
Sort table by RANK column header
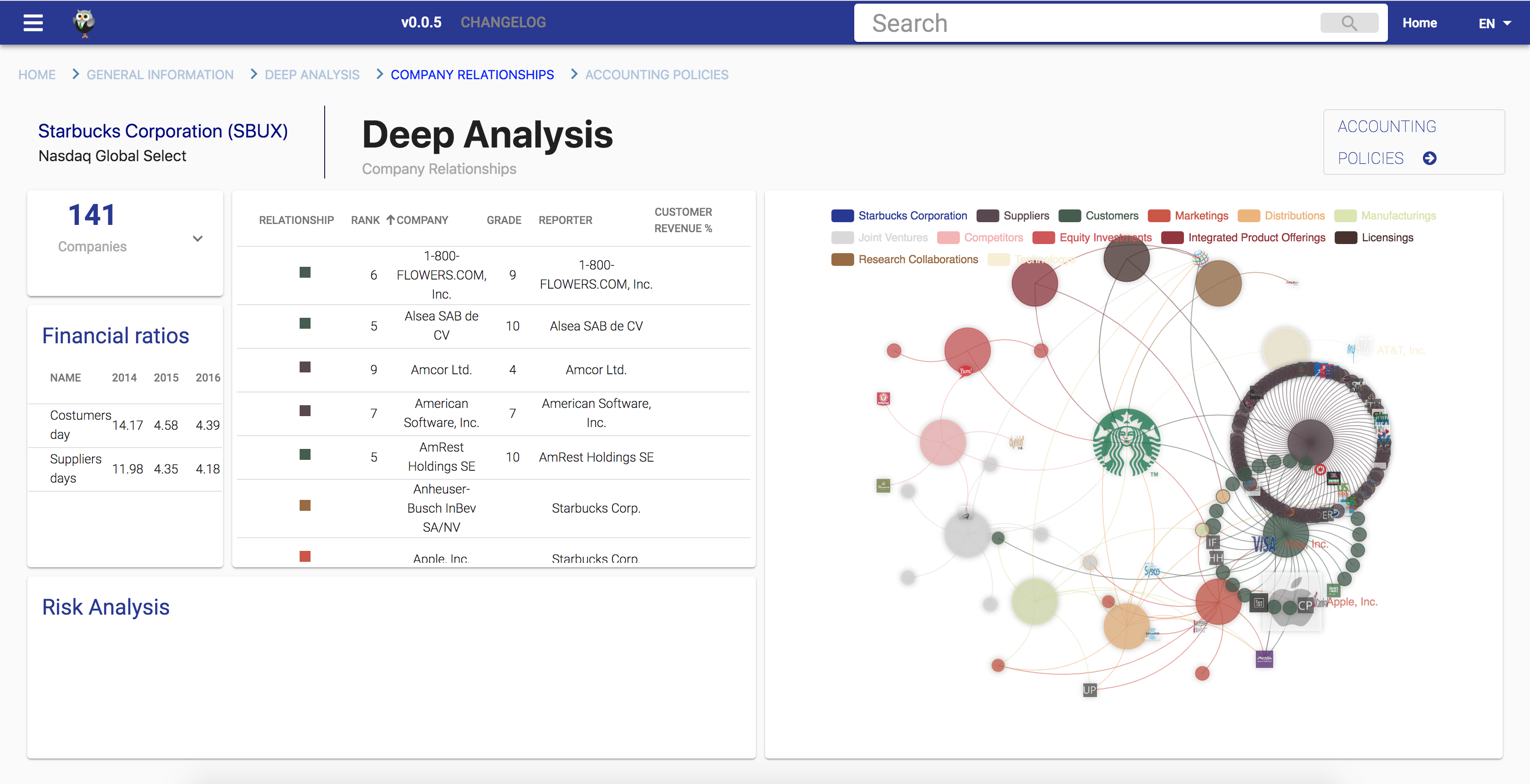coord(365,220)
